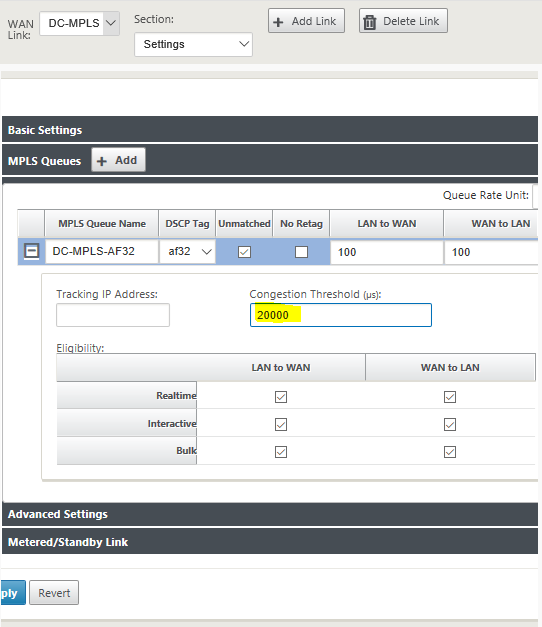Enable the No Retag checkbox
The image size is (542, 627).
[x=301, y=252]
